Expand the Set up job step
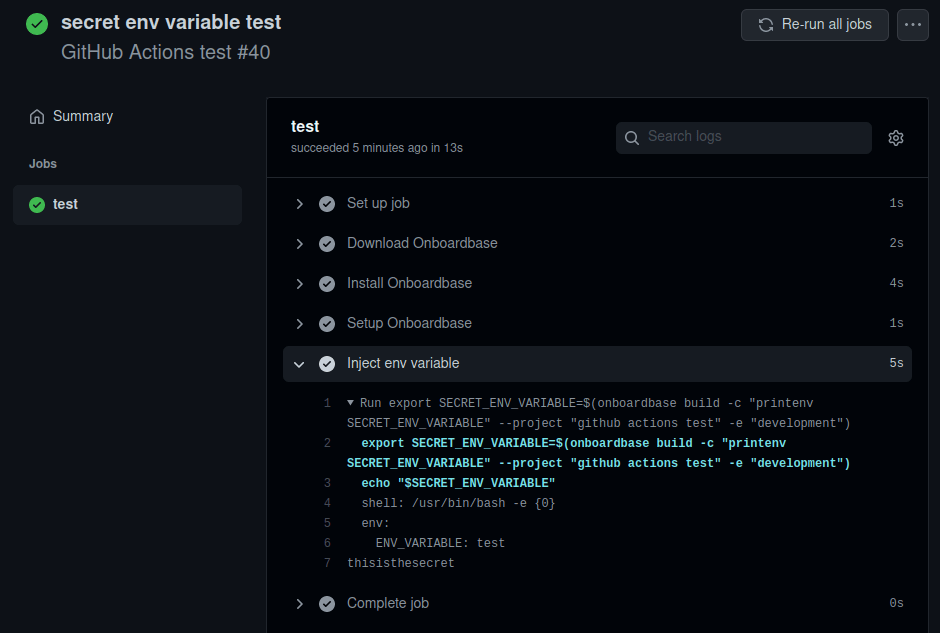Screen dimensions: 940x633 pyautogui.click(x=299, y=204)
